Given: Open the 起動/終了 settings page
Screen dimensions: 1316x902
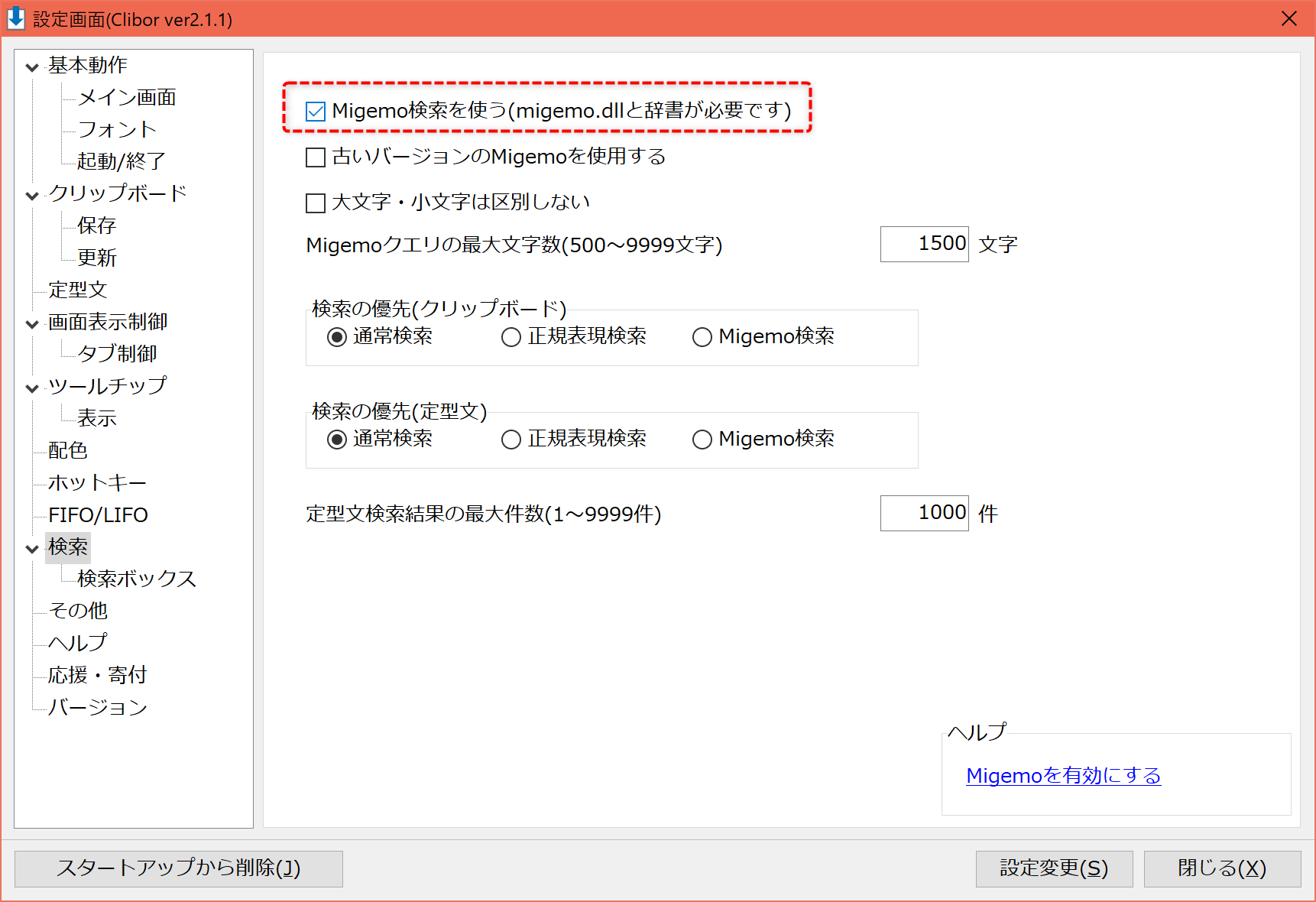Looking at the screenshot, I should click(x=122, y=161).
